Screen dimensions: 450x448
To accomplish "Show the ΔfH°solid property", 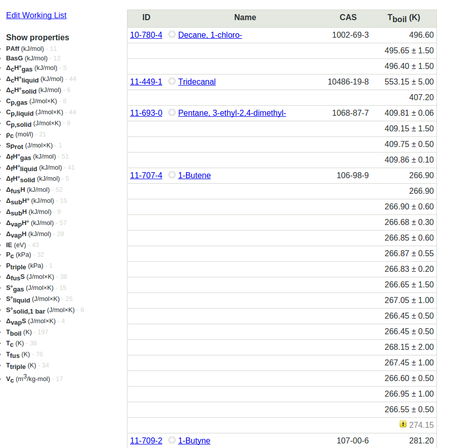I will click(x=33, y=179).
